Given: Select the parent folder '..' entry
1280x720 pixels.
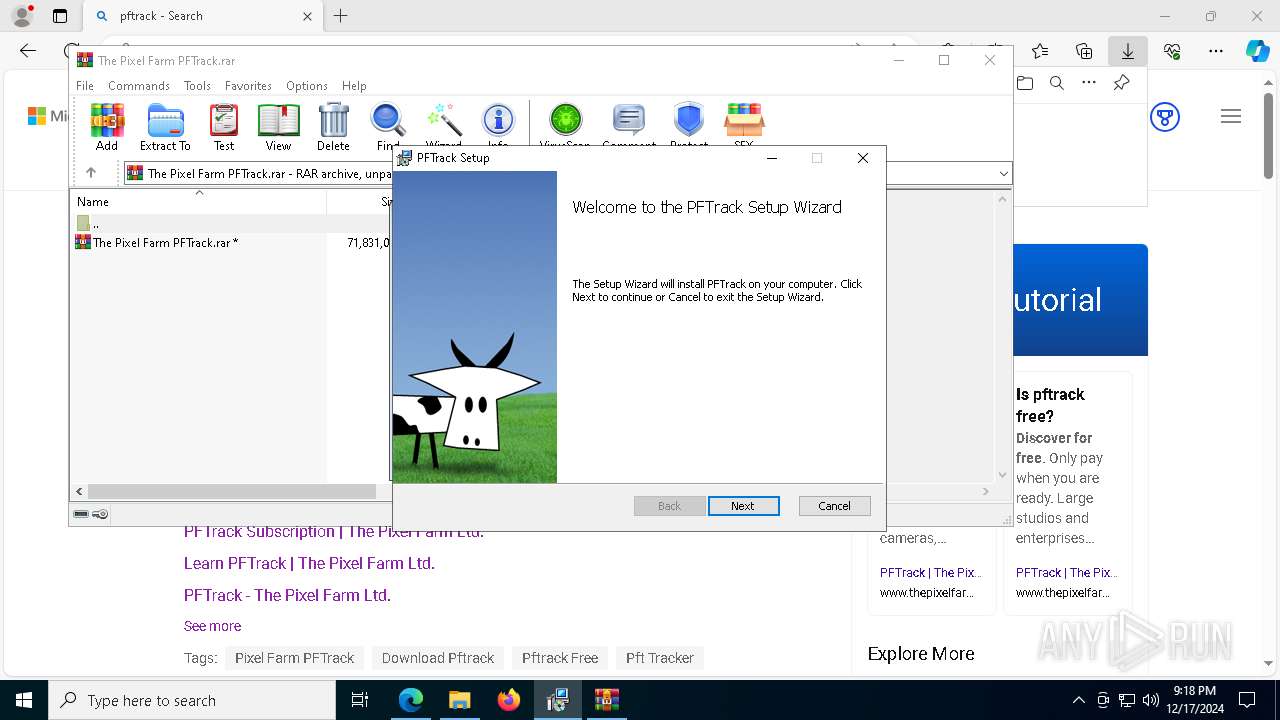Looking at the screenshot, I should pos(230,224).
